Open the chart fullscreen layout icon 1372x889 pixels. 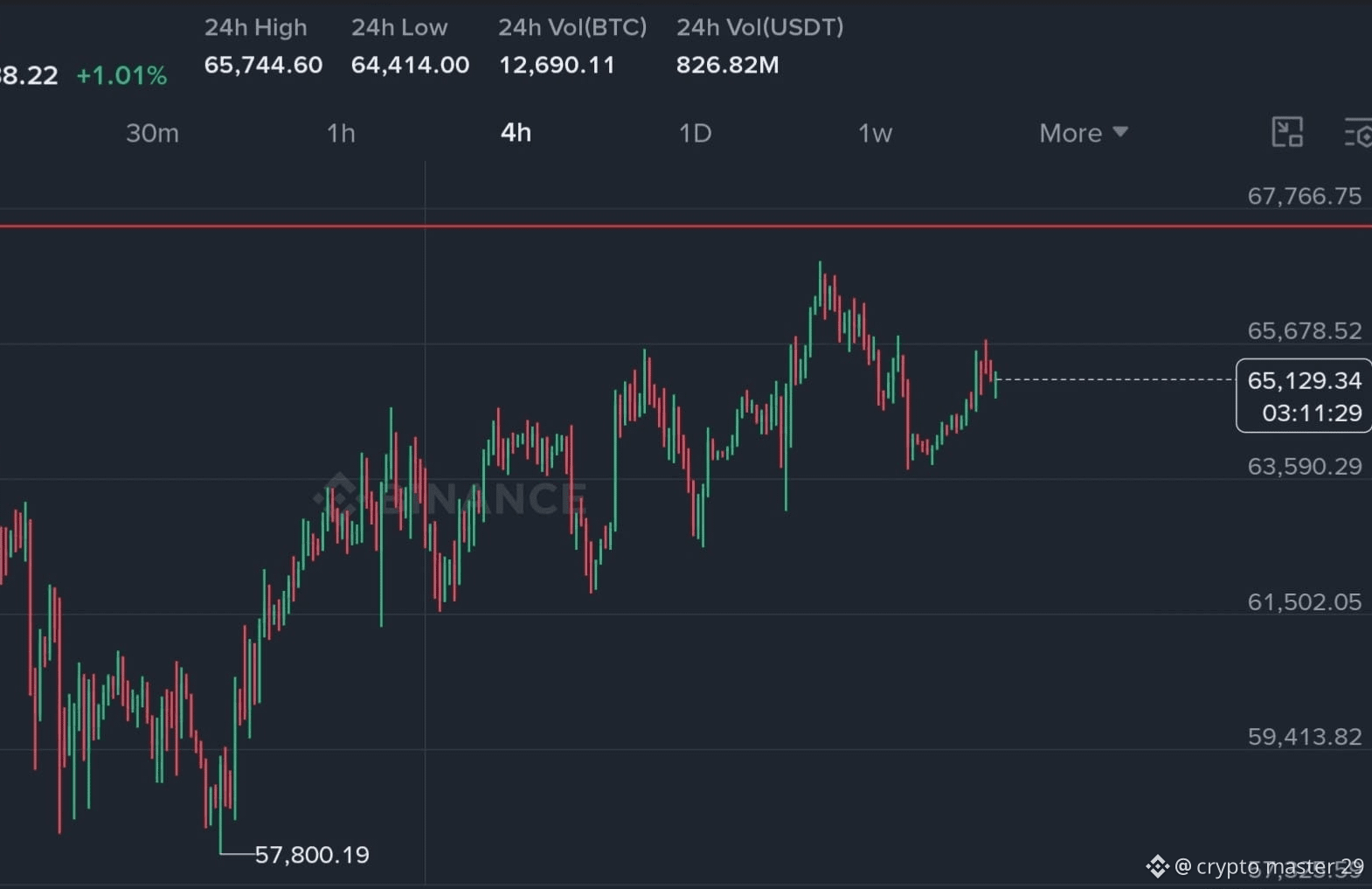click(x=1287, y=133)
